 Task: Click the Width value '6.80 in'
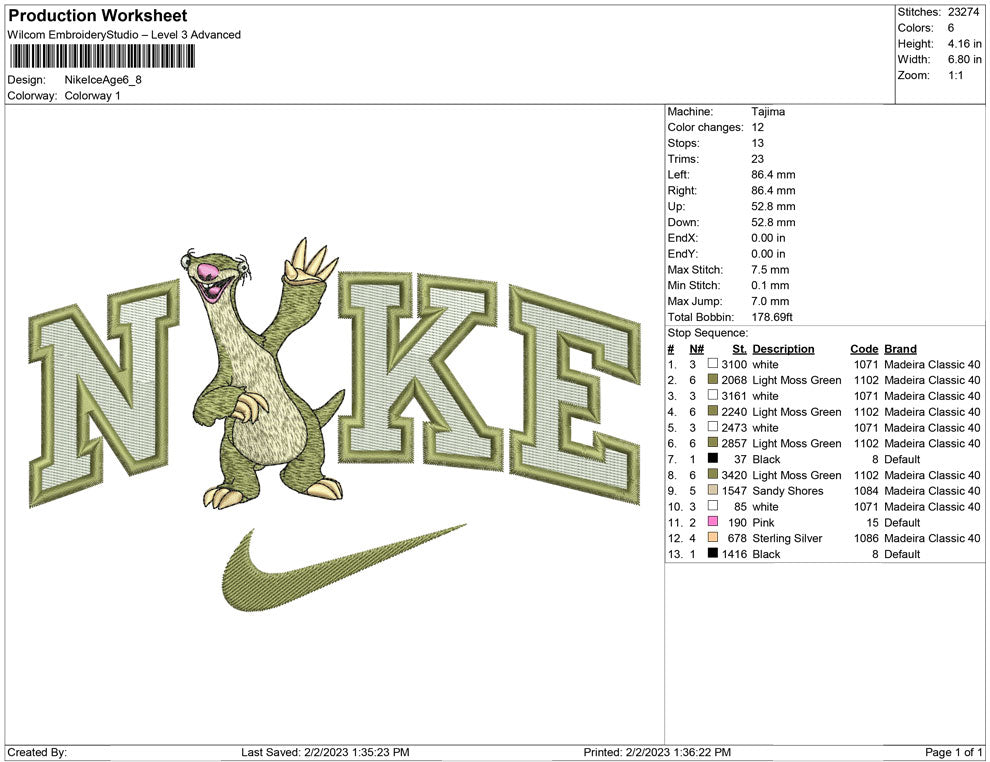965,59
